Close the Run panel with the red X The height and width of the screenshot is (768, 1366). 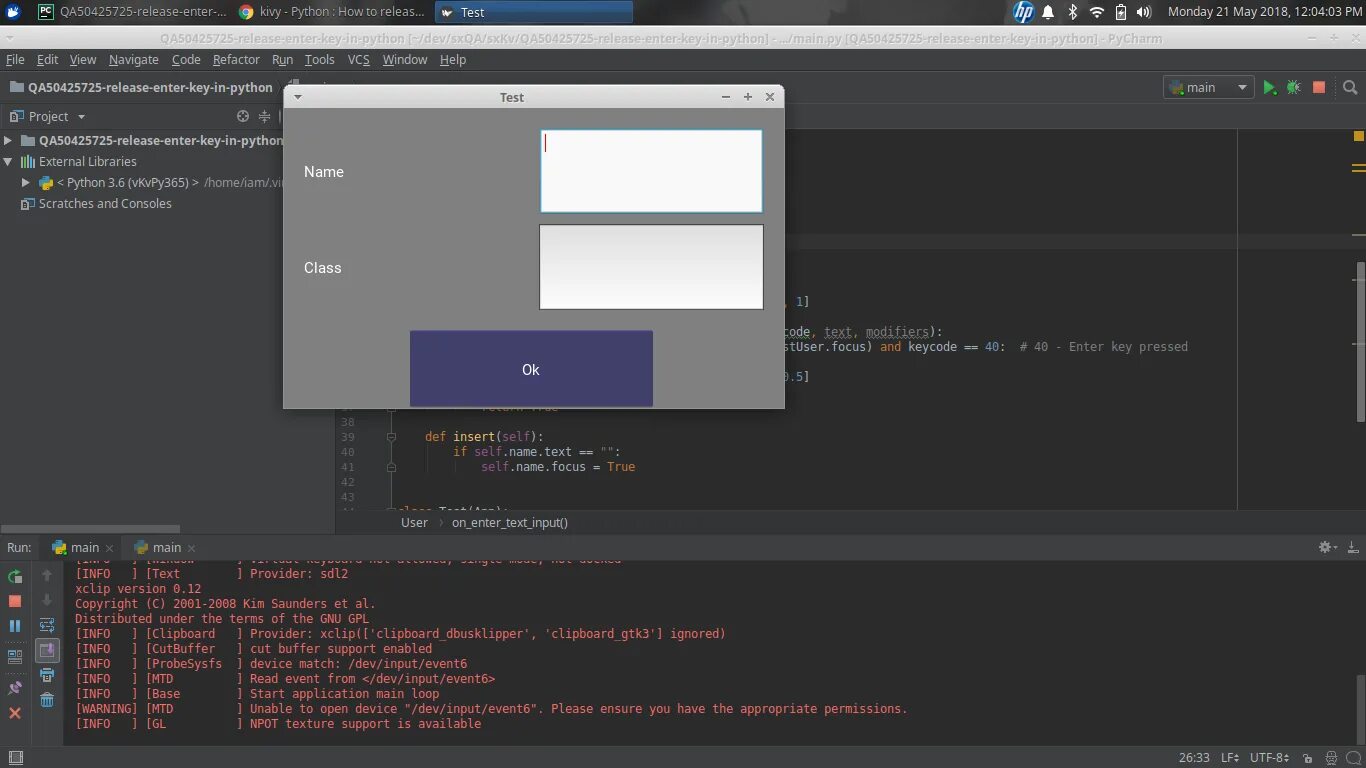coord(15,713)
